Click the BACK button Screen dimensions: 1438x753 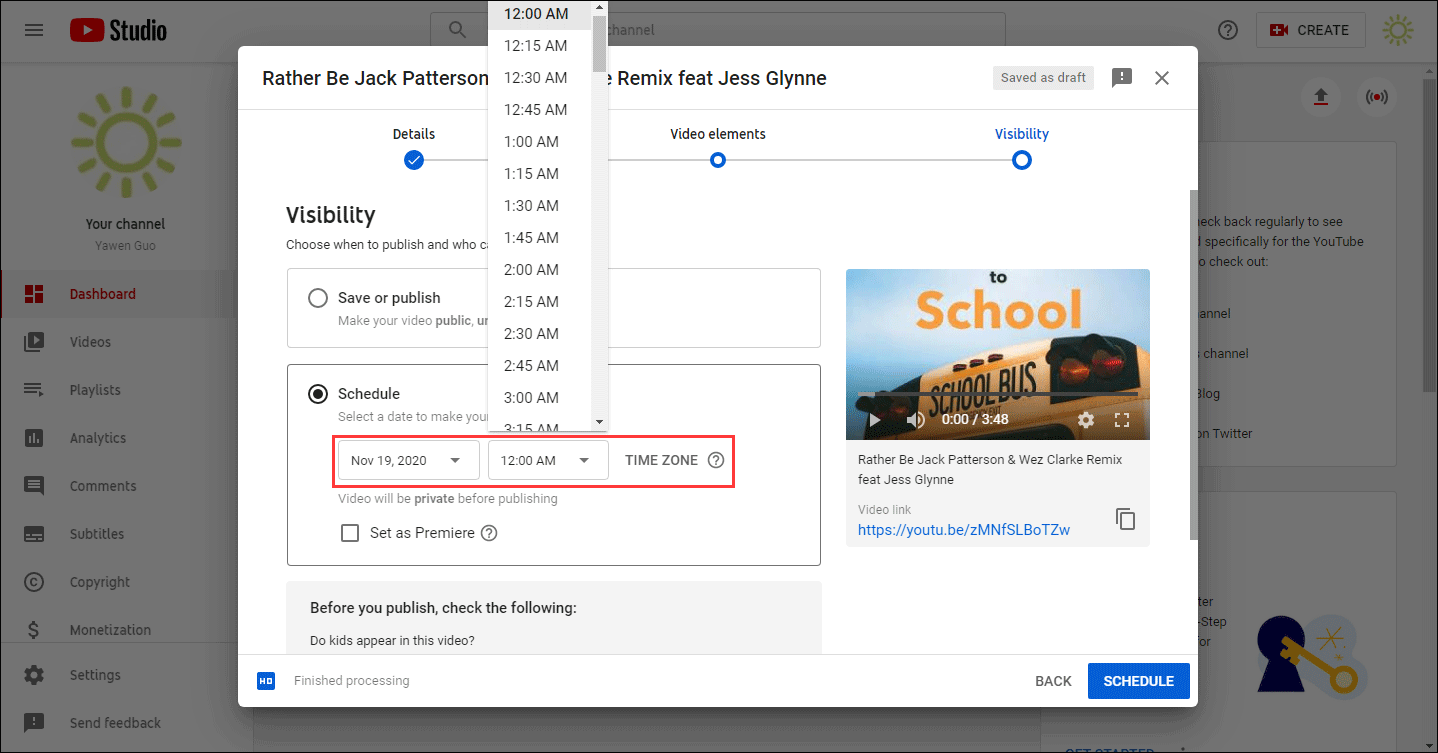(x=1053, y=681)
